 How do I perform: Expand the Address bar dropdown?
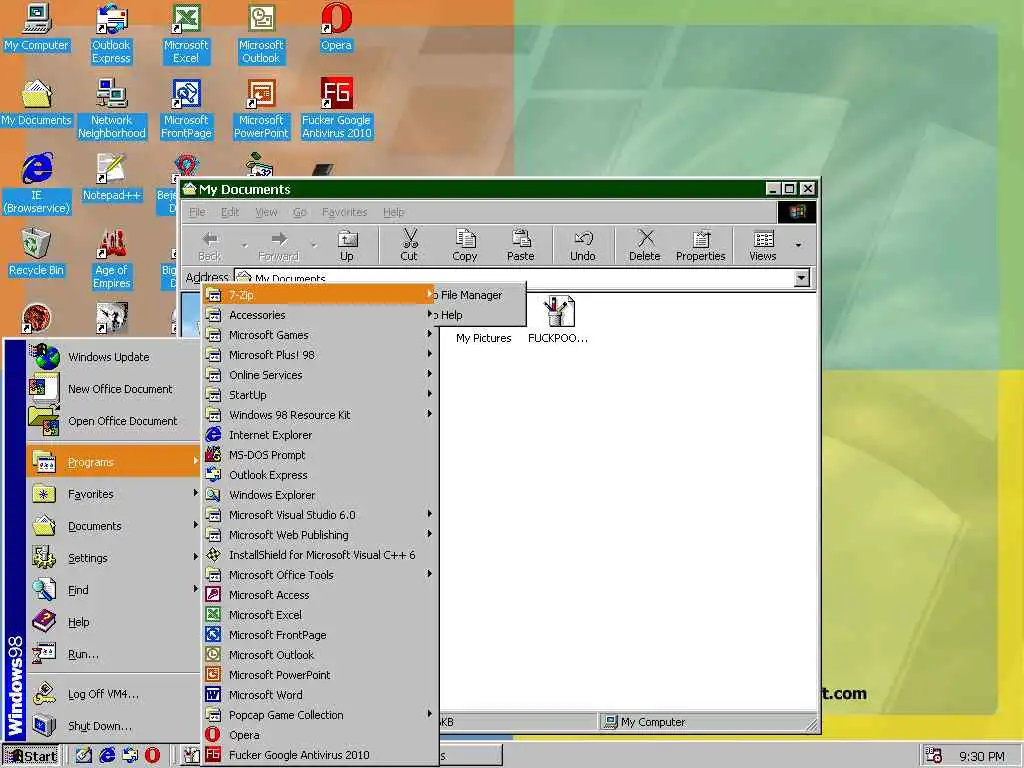[x=801, y=278]
